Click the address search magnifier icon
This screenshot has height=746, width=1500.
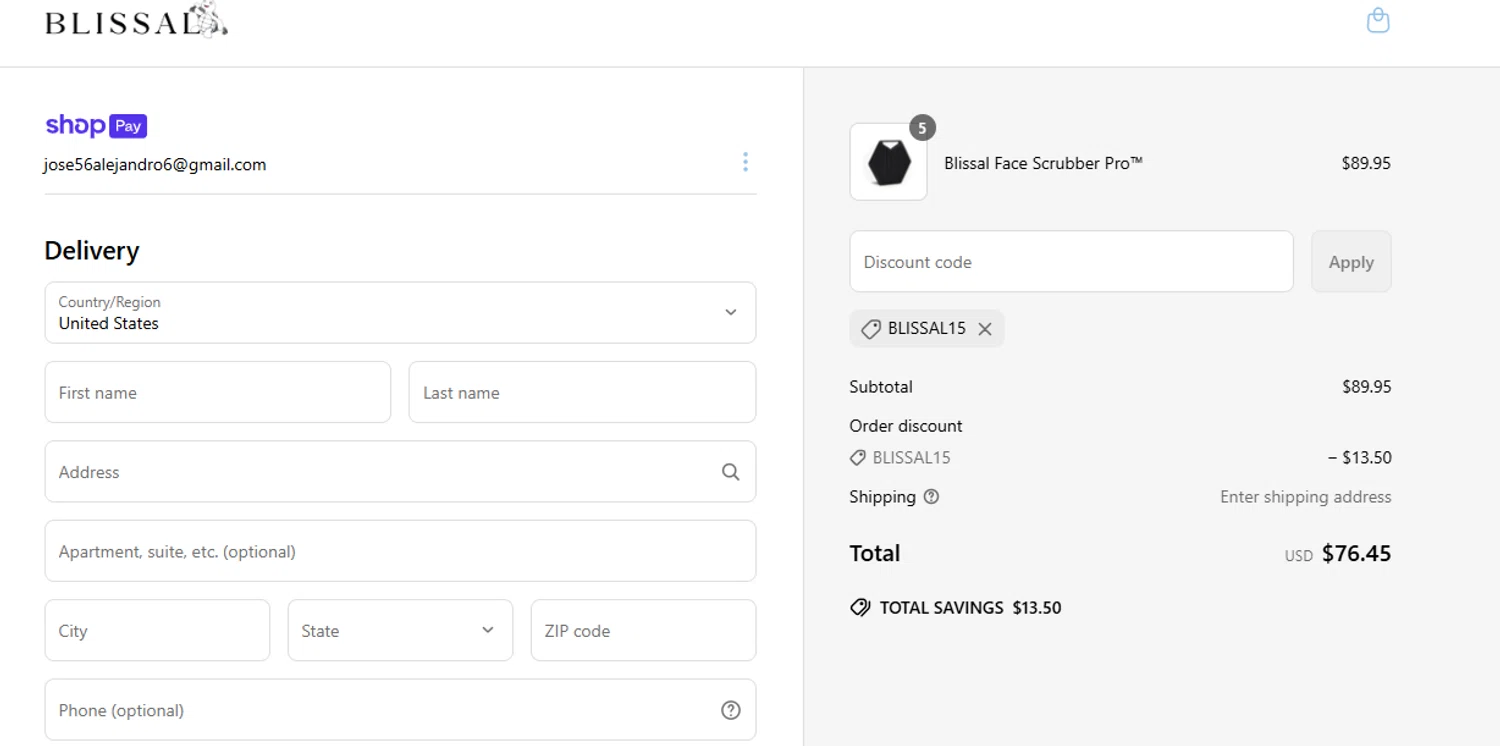click(x=731, y=472)
